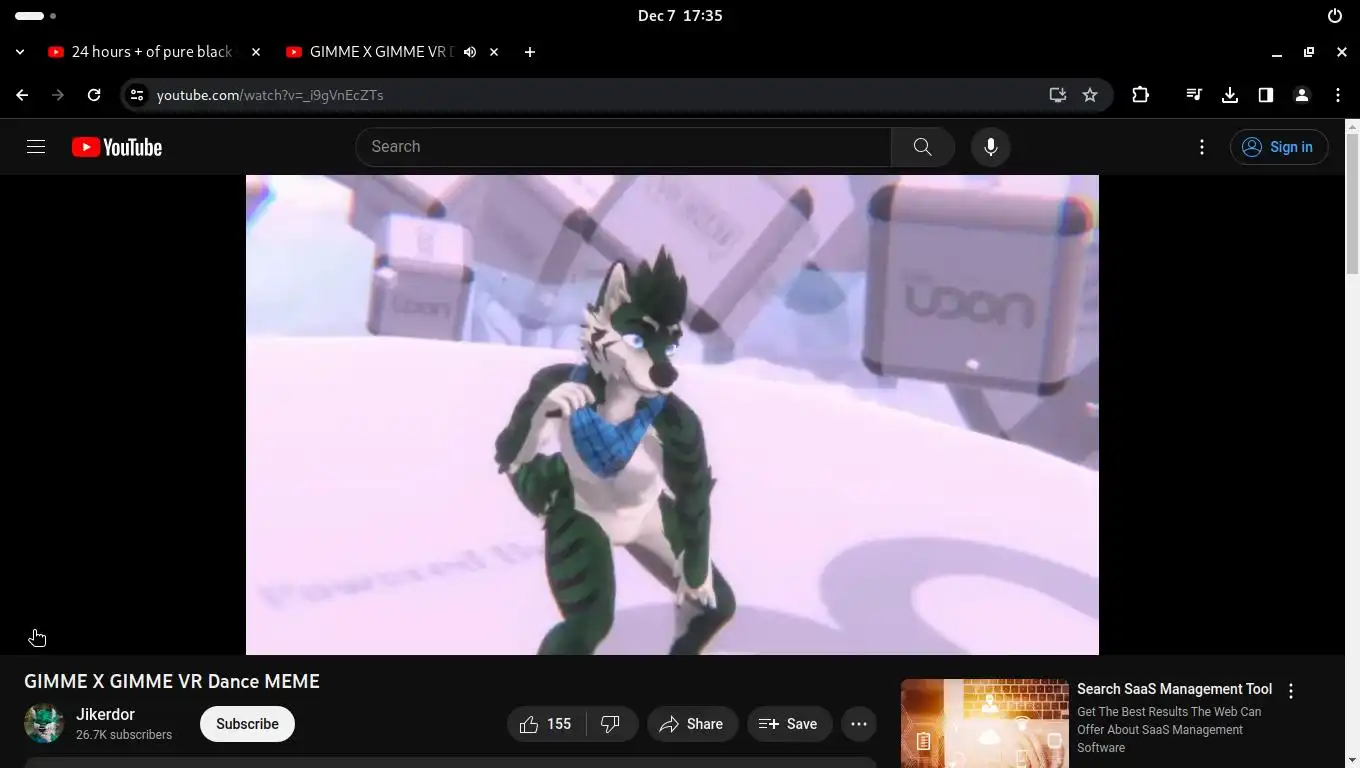Sign in to YouTube
Image resolution: width=1360 pixels, height=768 pixels.
(x=1279, y=147)
